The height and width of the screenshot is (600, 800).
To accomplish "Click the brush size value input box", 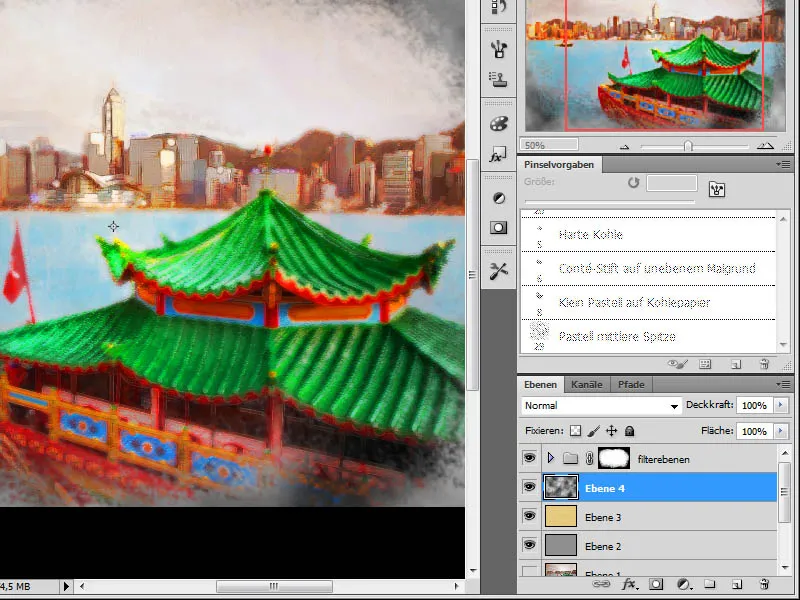I will click(671, 183).
